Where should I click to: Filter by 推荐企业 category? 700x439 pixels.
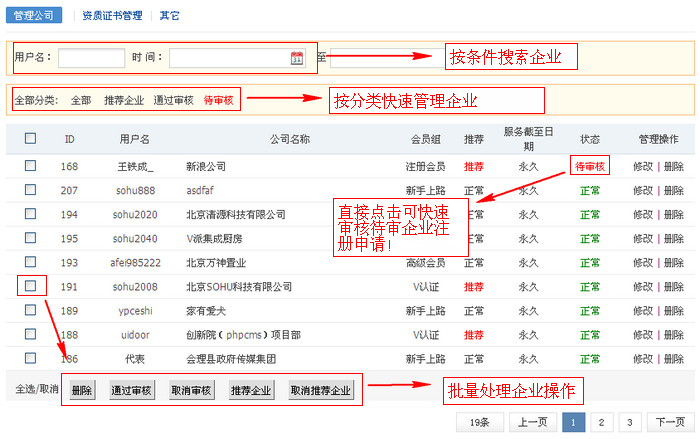(x=124, y=100)
